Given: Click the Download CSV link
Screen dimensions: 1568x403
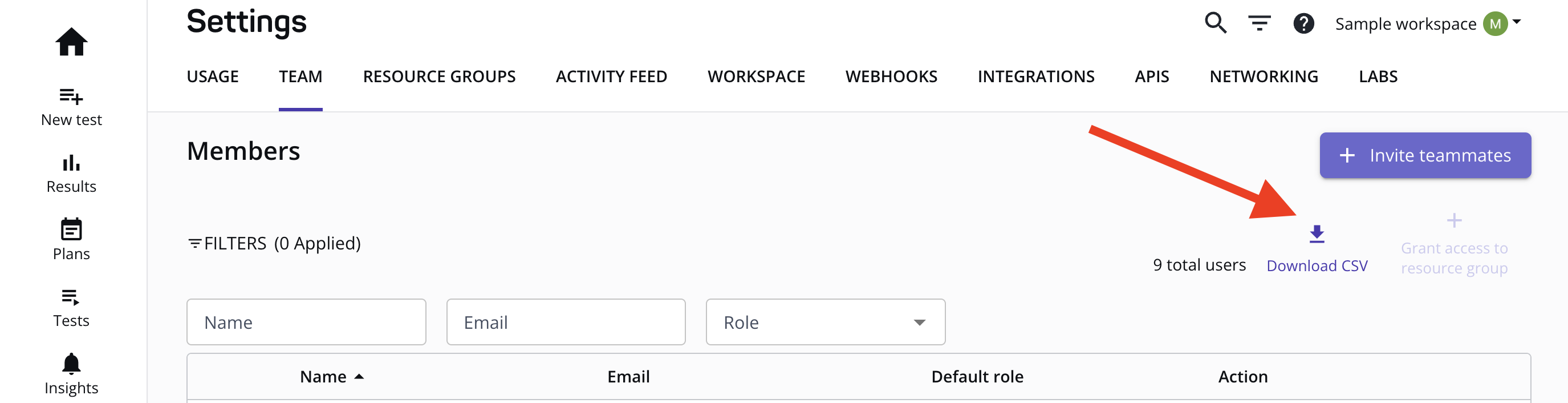Looking at the screenshot, I should coord(1317,265).
